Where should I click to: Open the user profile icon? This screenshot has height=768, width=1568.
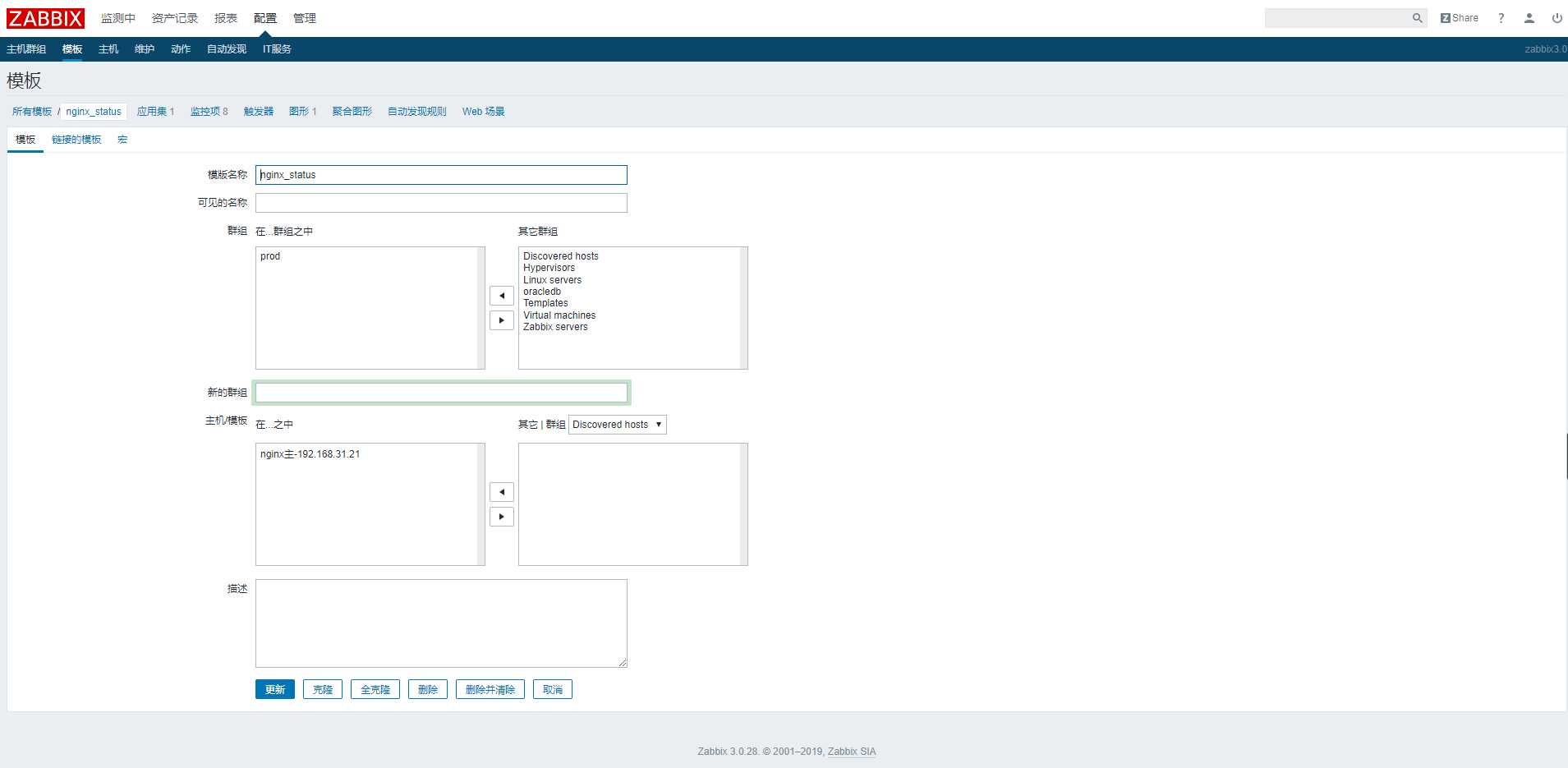tap(1529, 18)
